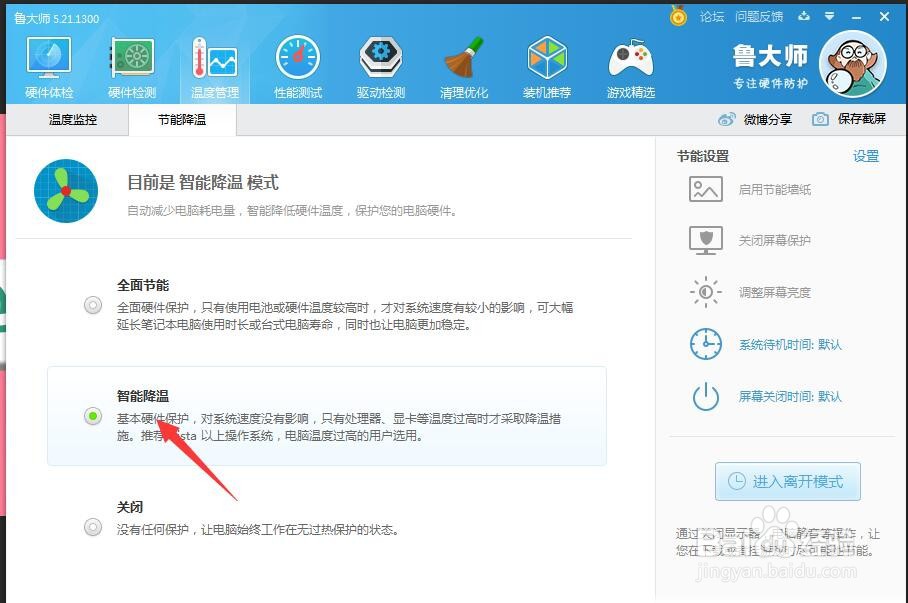The image size is (908, 603).
Task: Click 系统待机时间: 默认 link
Action: pos(790,345)
